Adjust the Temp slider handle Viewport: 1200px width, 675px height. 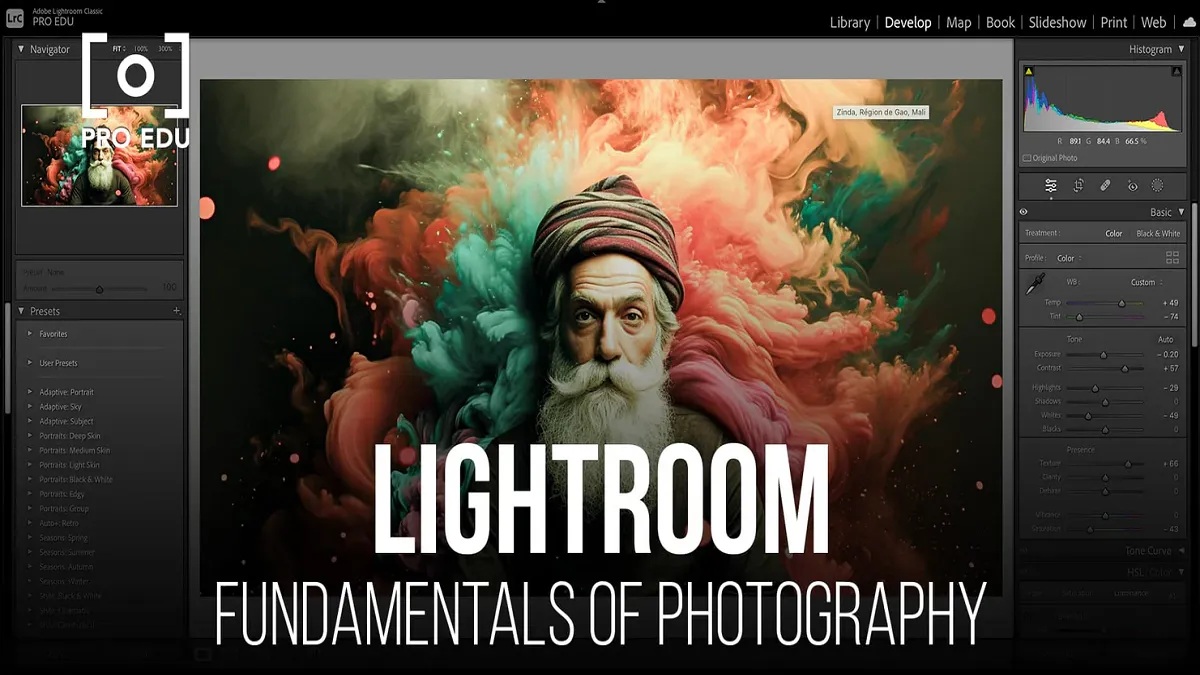(1121, 303)
